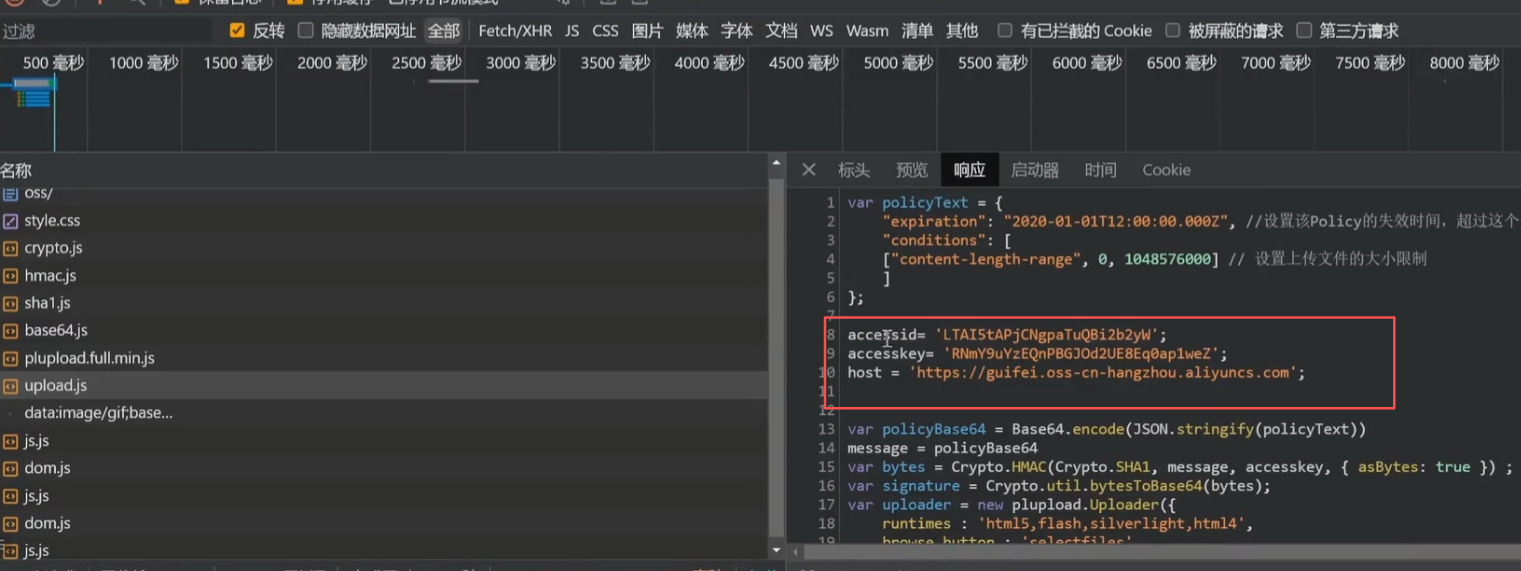The height and width of the screenshot is (571, 1521).
Task: Click the 2500 毫秒 timeline marker
Action: pos(427,63)
